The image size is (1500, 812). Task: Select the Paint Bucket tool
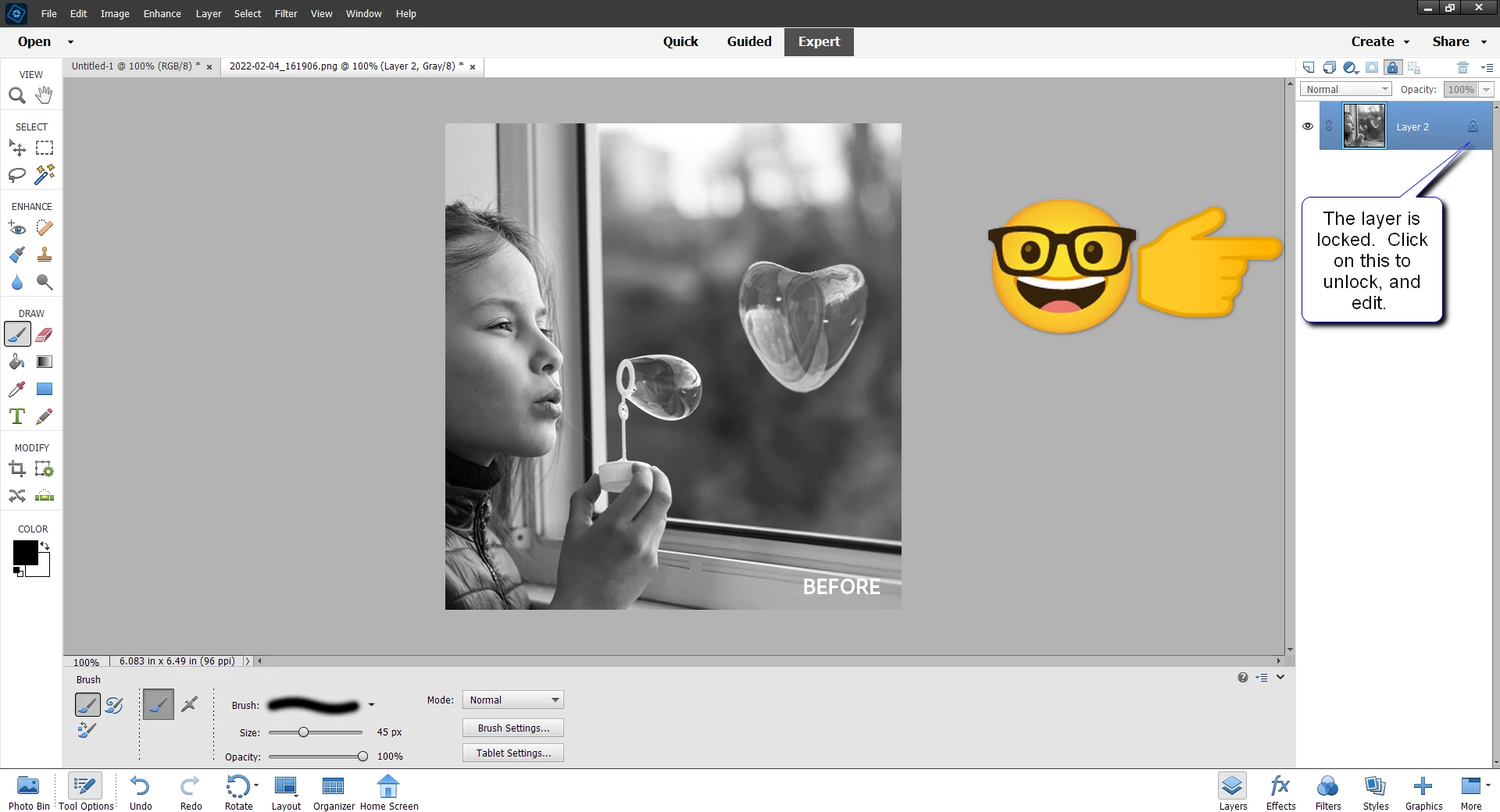[17, 361]
